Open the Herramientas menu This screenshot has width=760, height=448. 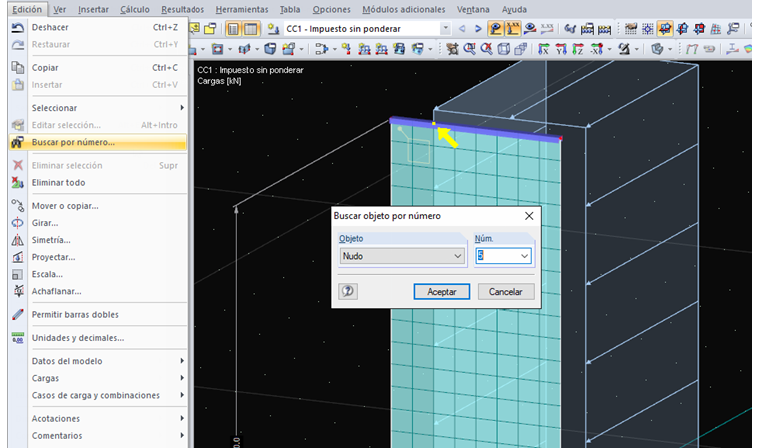coord(242,9)
